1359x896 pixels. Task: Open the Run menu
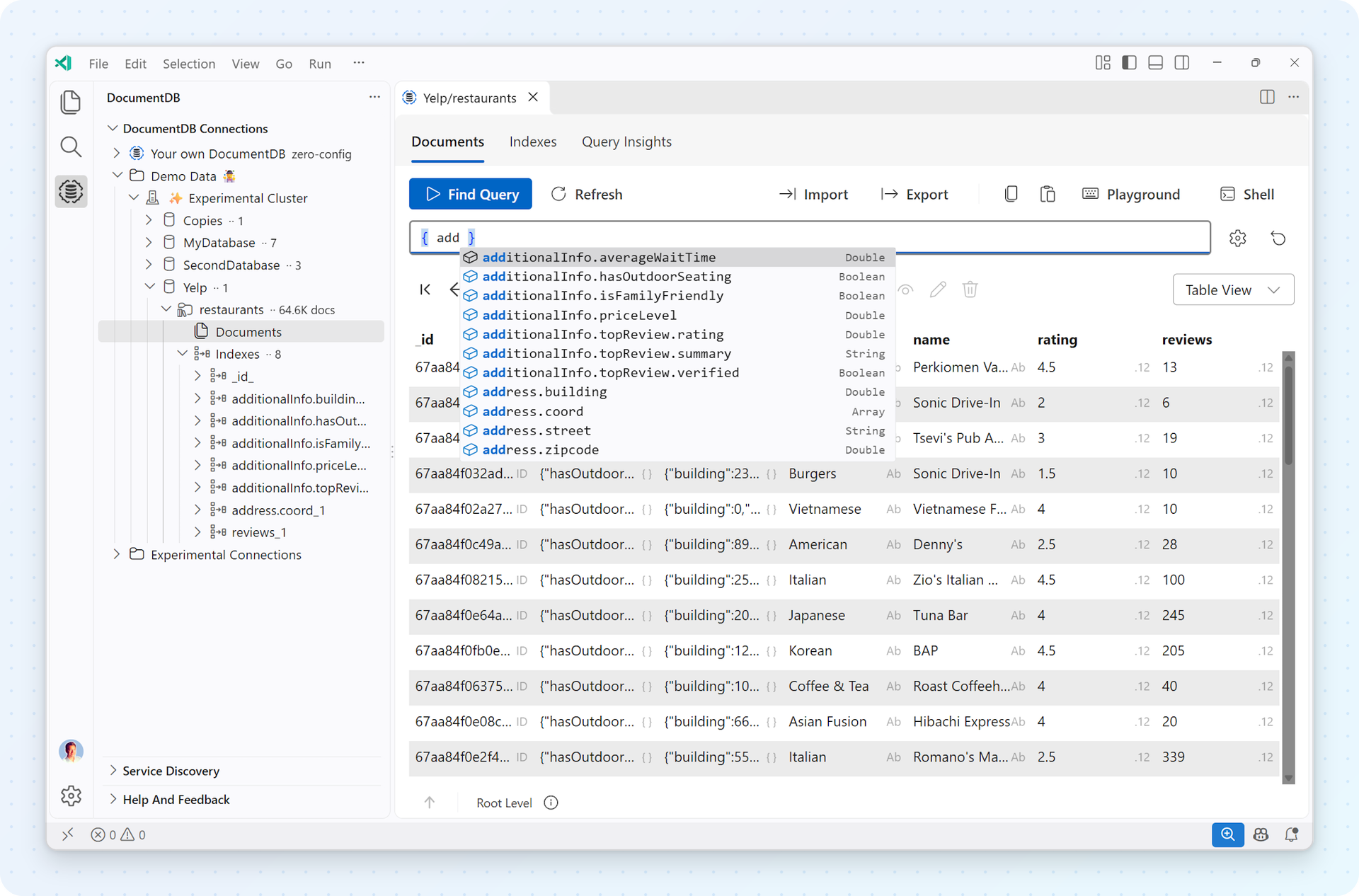pyautogui.click(x=320, y=63)
